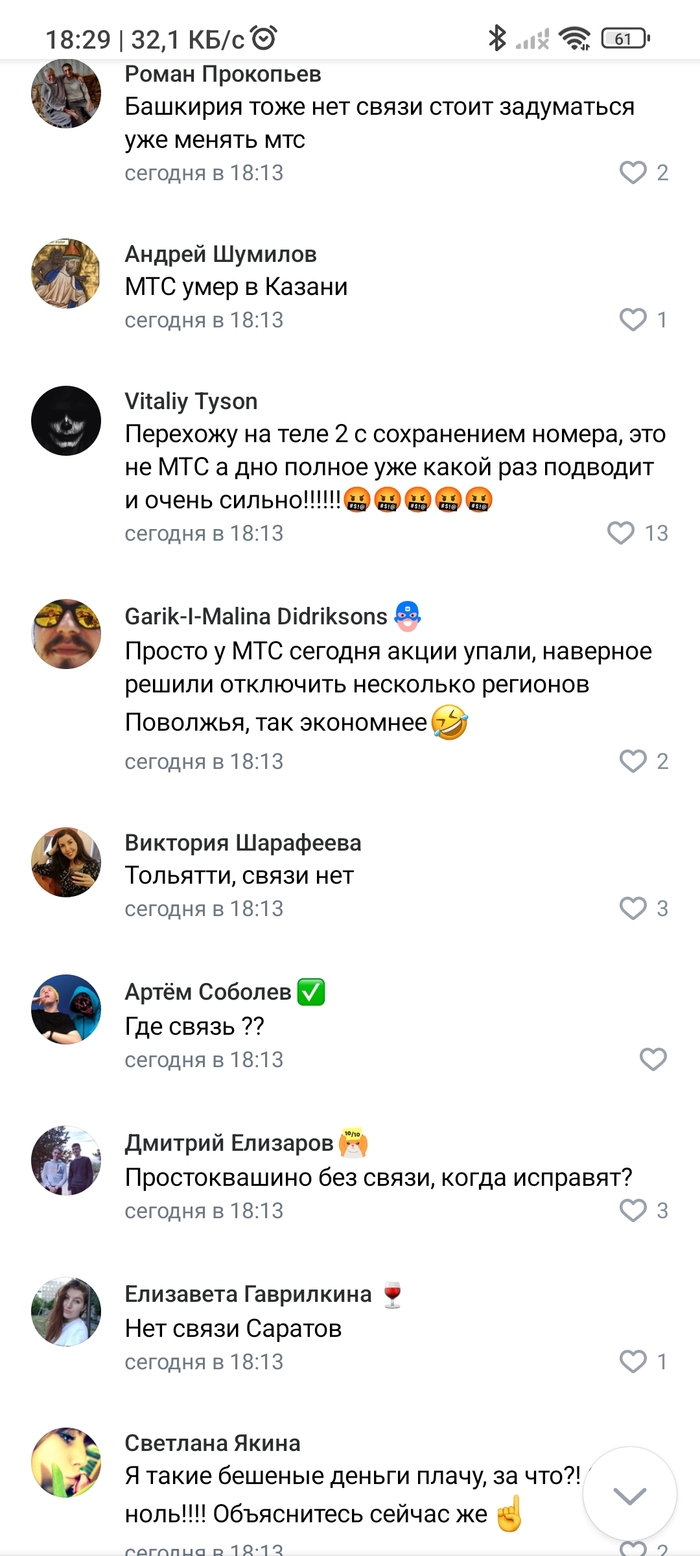Open Роман Прокопьев's profile picture

(x=66, y=94)
